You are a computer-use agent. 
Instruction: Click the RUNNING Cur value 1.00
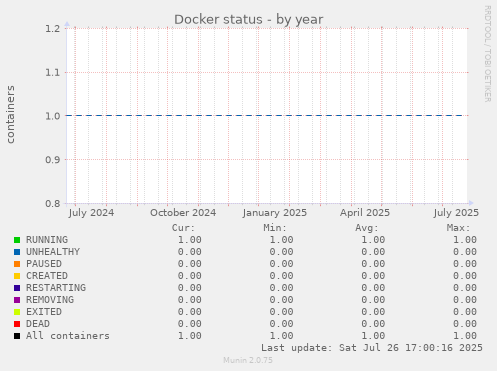(x=189, y=240)
